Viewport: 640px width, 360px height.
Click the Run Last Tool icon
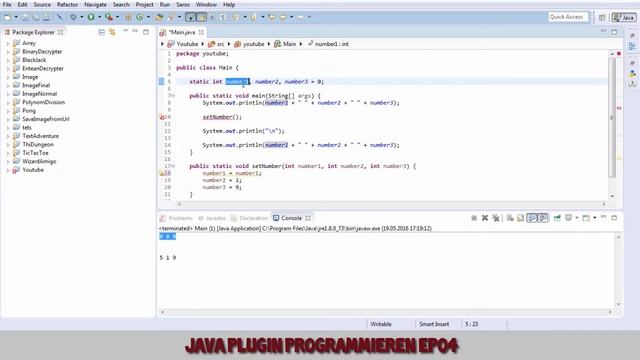click(x=109, y=17)
